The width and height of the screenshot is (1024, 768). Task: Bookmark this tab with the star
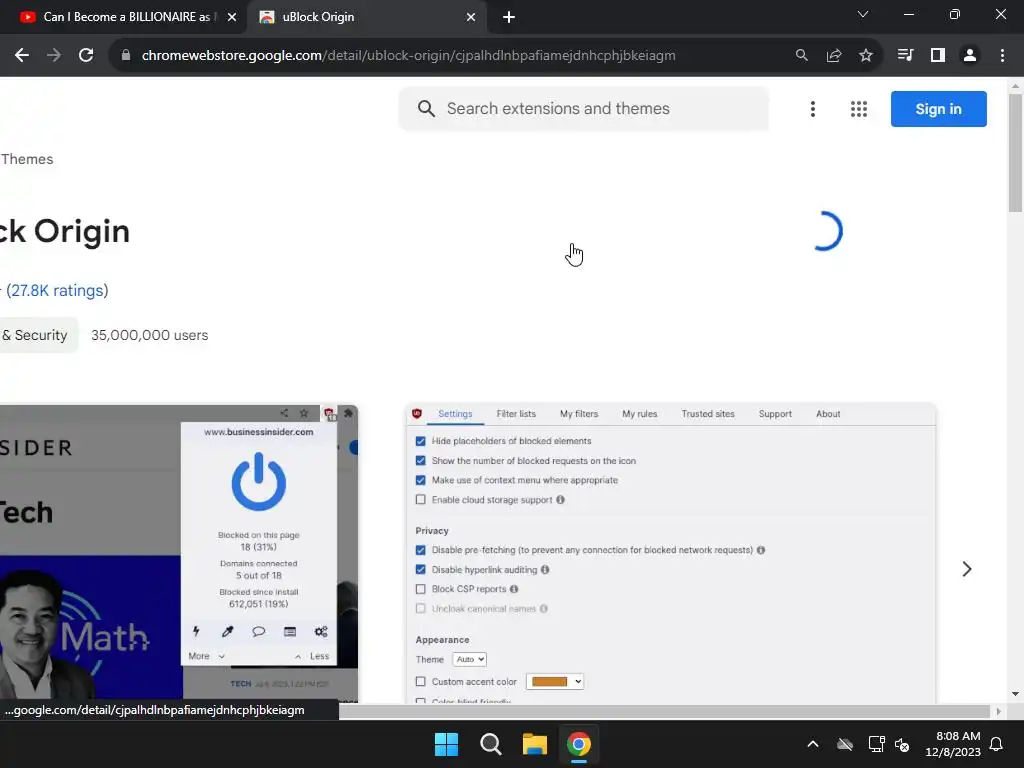click(866, 56)
